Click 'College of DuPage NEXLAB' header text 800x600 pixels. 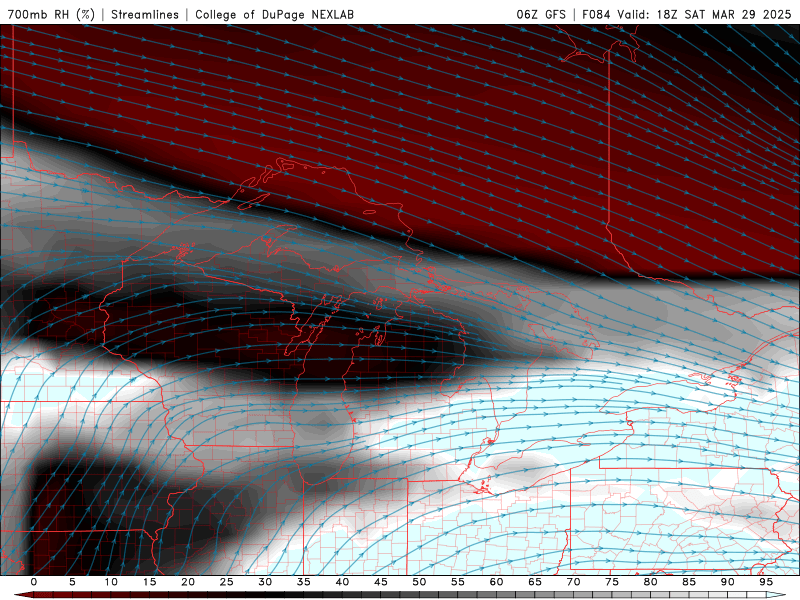[x=274, y=14]
